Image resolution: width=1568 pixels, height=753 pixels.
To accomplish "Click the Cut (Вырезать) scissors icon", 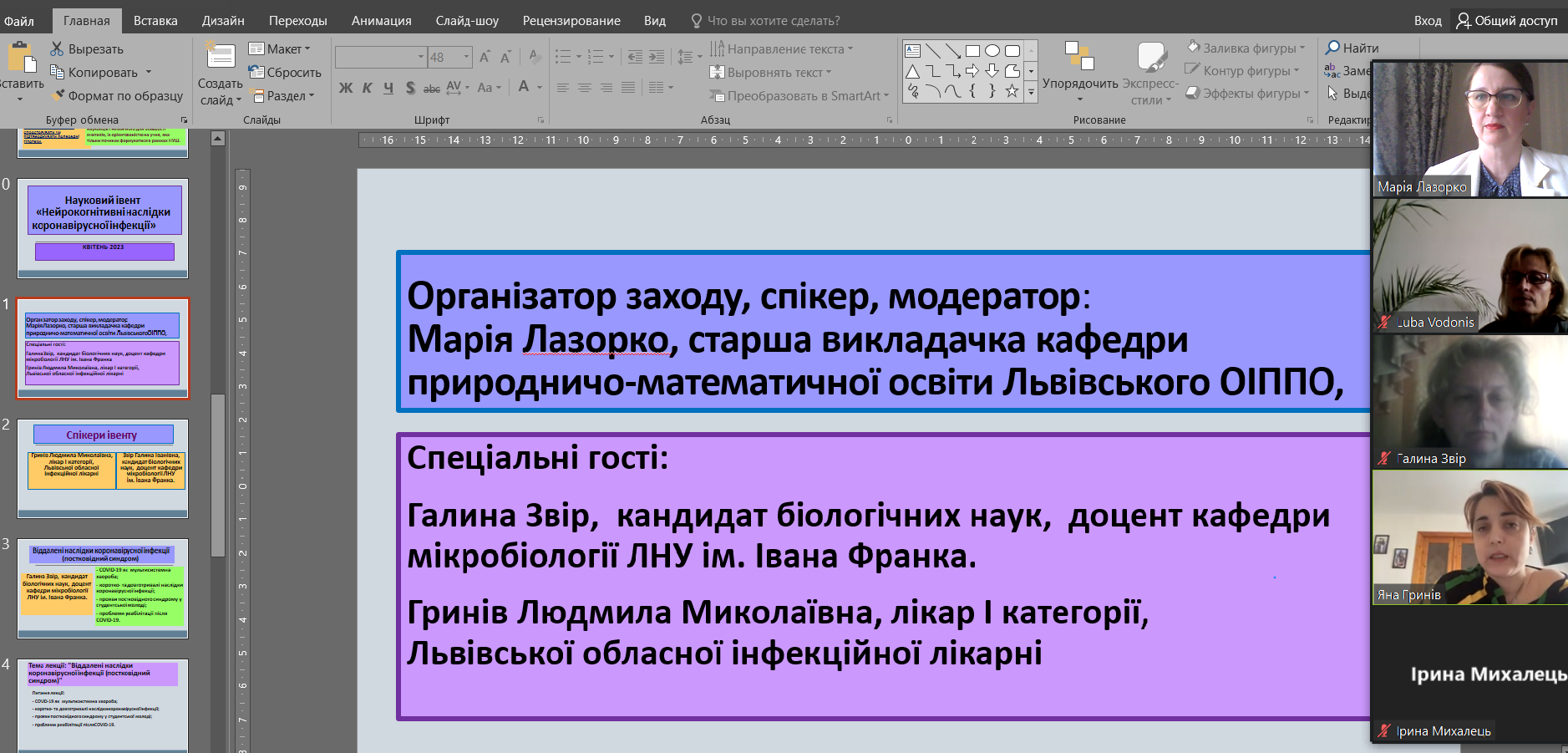I will pos(57,49).
